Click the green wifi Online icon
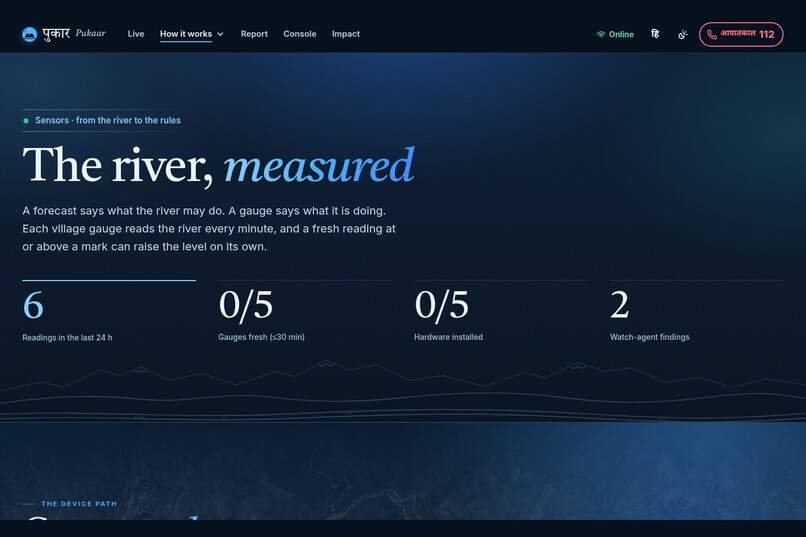This screenshot has width=806, height=537. [600, 34]
